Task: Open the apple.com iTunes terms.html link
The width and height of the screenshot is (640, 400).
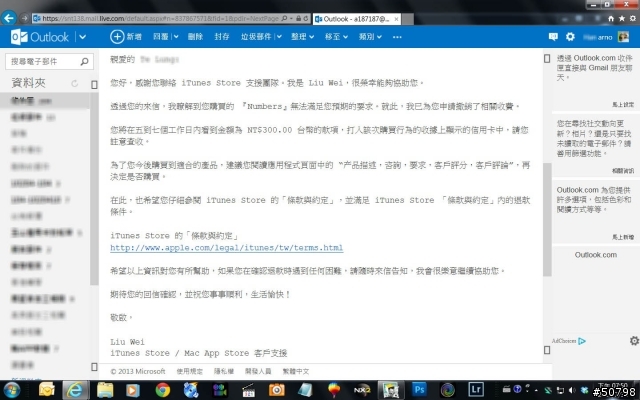Action: 227,248
